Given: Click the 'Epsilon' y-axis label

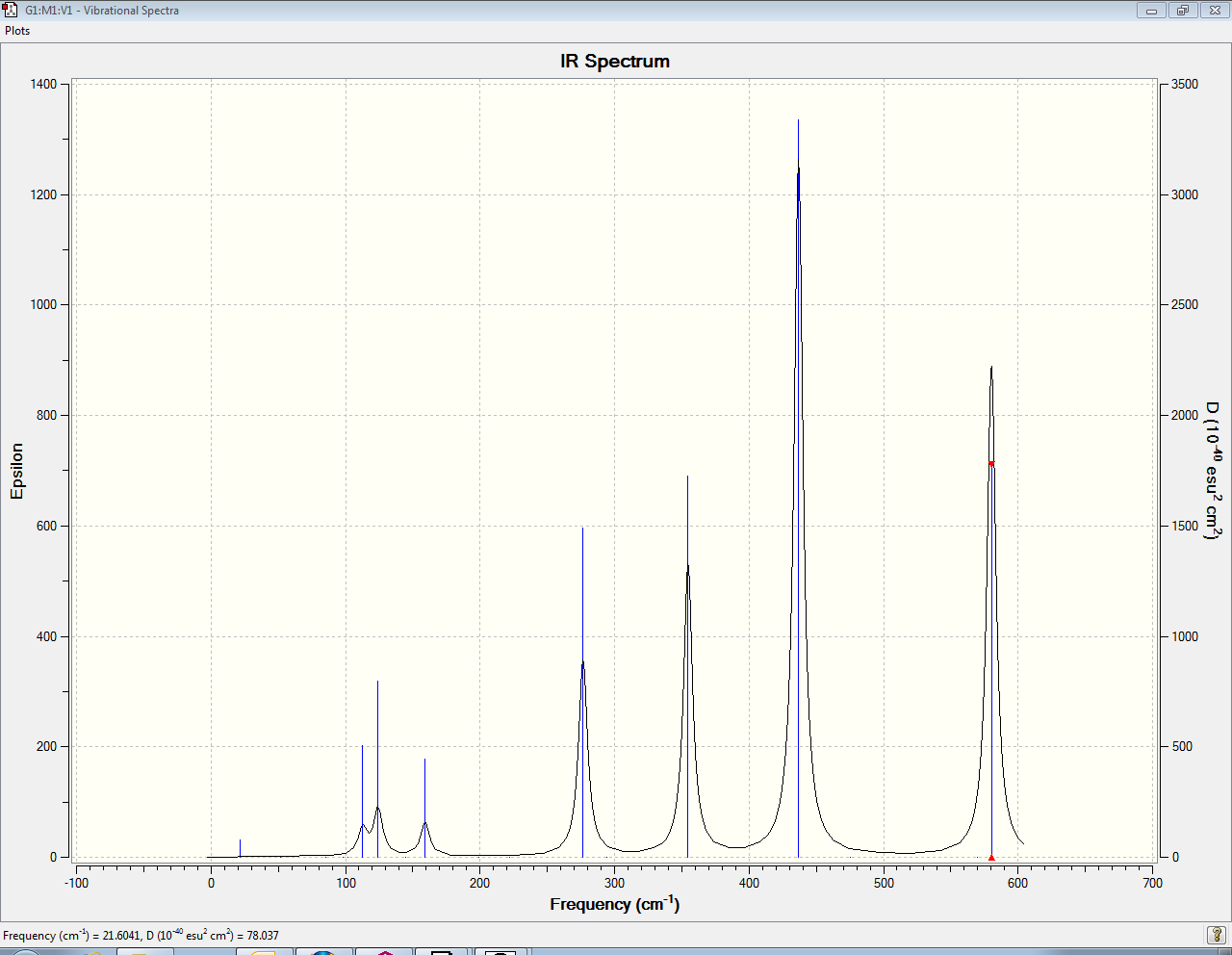Looking at the screenshot, I should point(16,471).
